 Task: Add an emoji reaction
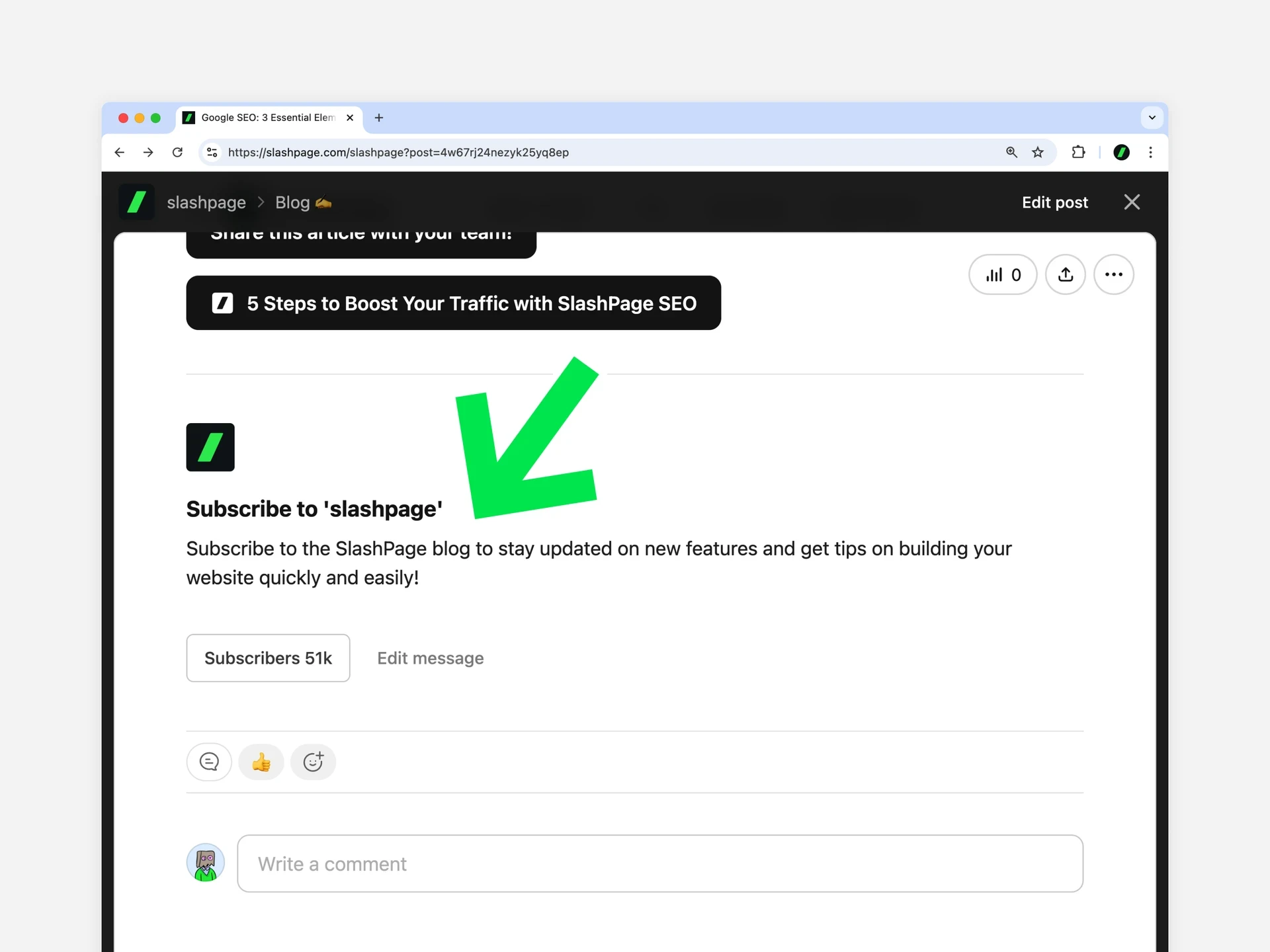click(x=313, y=762)
